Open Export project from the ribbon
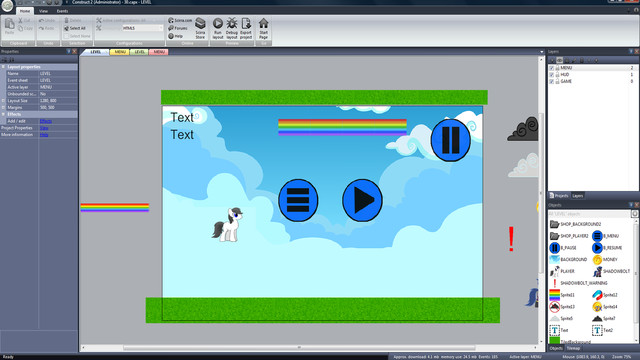This screenshot has height=360, width=640. coord(246,29)
